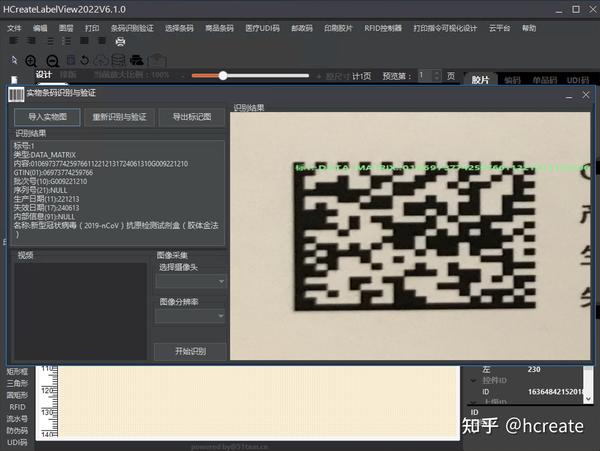Minimize the 实物条码识别与验证 dialog
Image resolution: width=600 pixels, height=451 pixels.
click(x=569, y=96)
